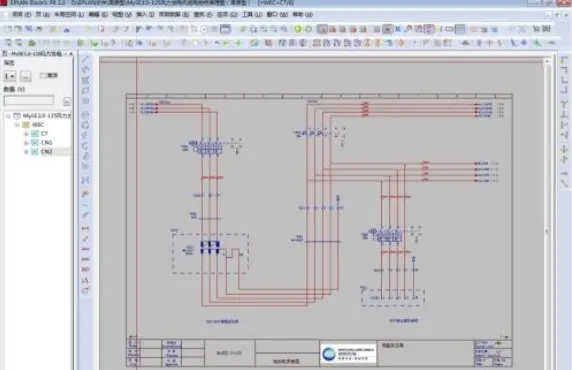
Task: Select the CT item in the tree
Action: click(x=44, y=134)
